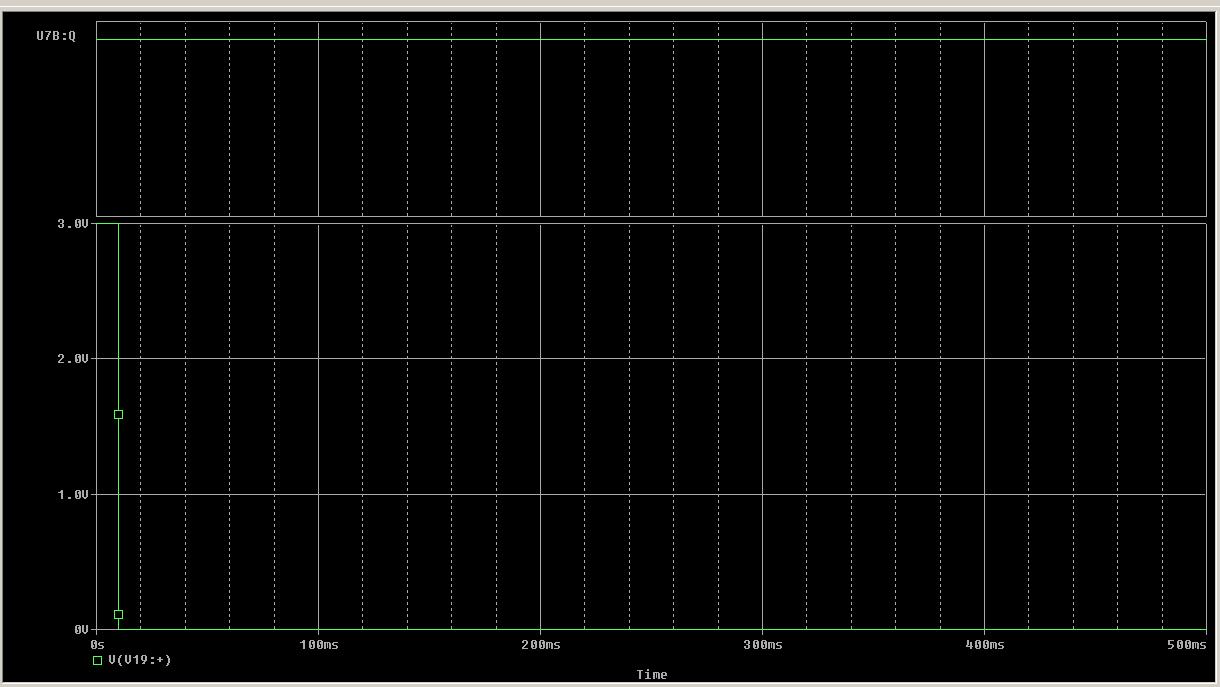The width and height of the screenshot is (1220, 687).
Task: Click the lower square marker near 0V
Action: (x=118, y=615)
